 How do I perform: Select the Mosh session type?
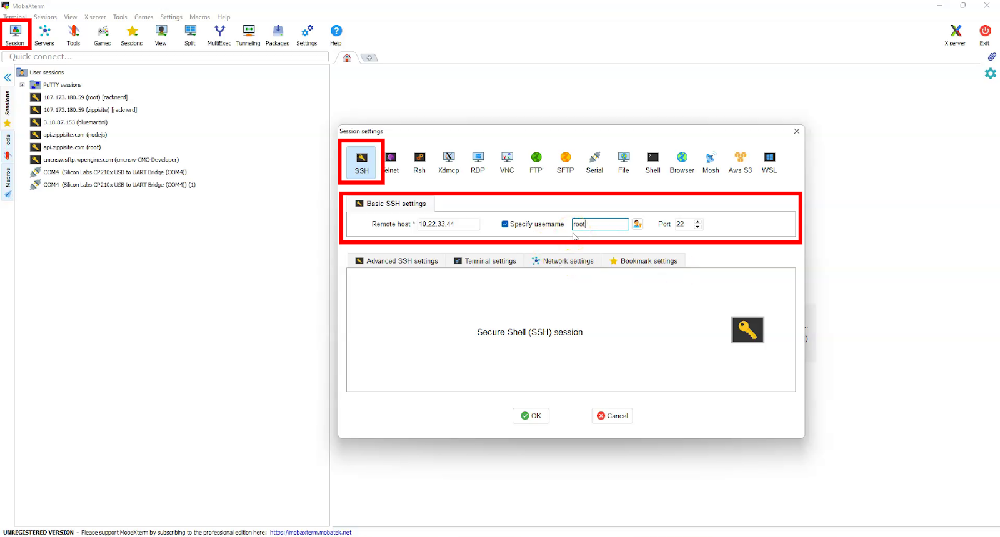tap(710, 163)
